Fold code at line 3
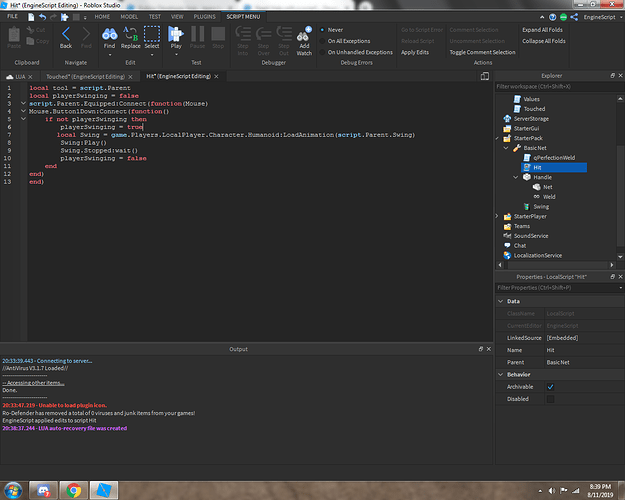This screenshot has height=500, width=625. [24, 103]
